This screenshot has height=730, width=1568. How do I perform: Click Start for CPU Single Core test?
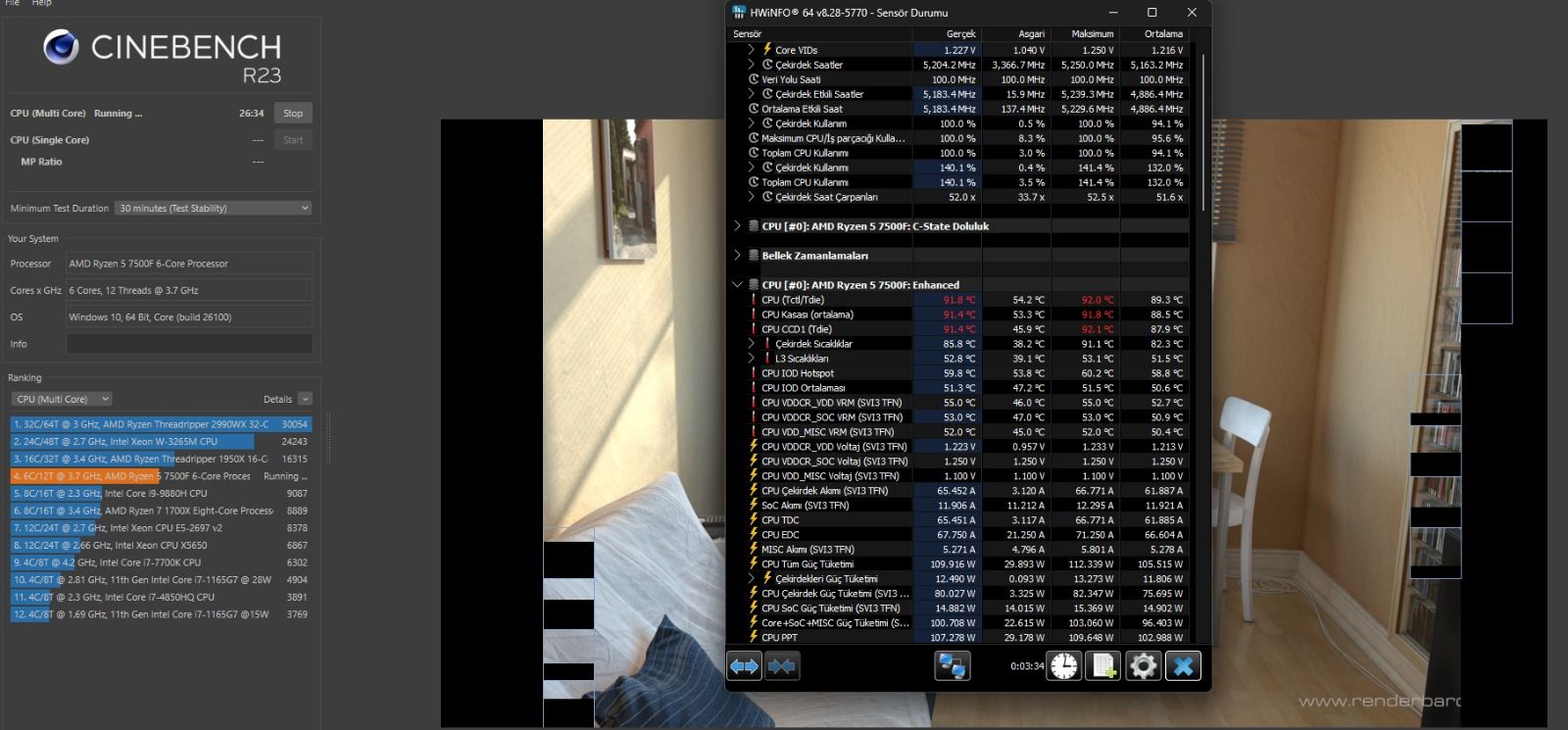pos(293,140)
